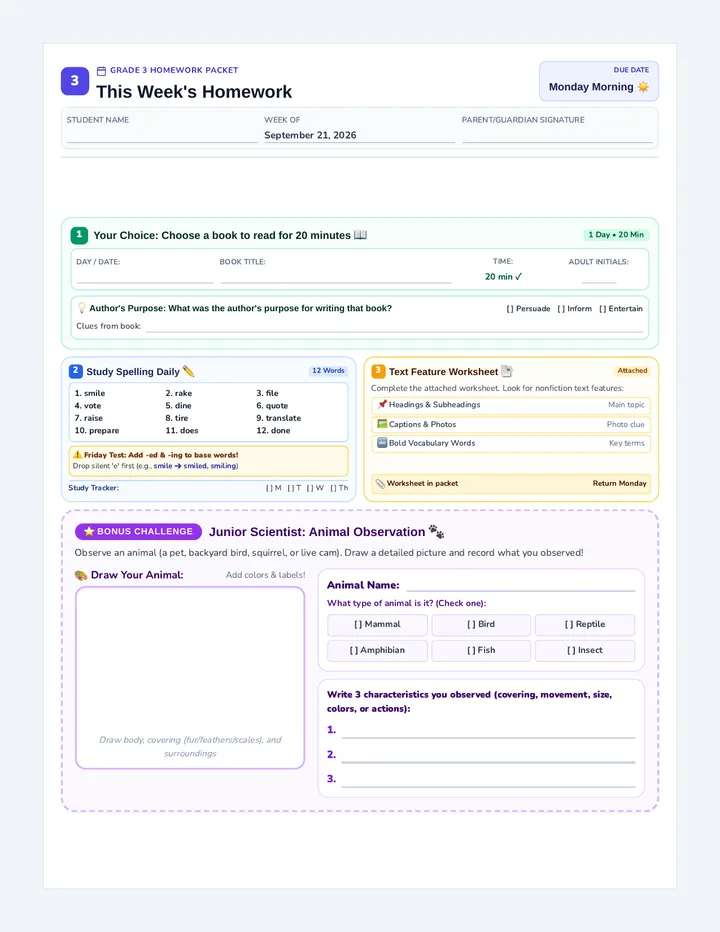Click the Captions & Photos row
The image size is (720, 932).
point(511,424)
